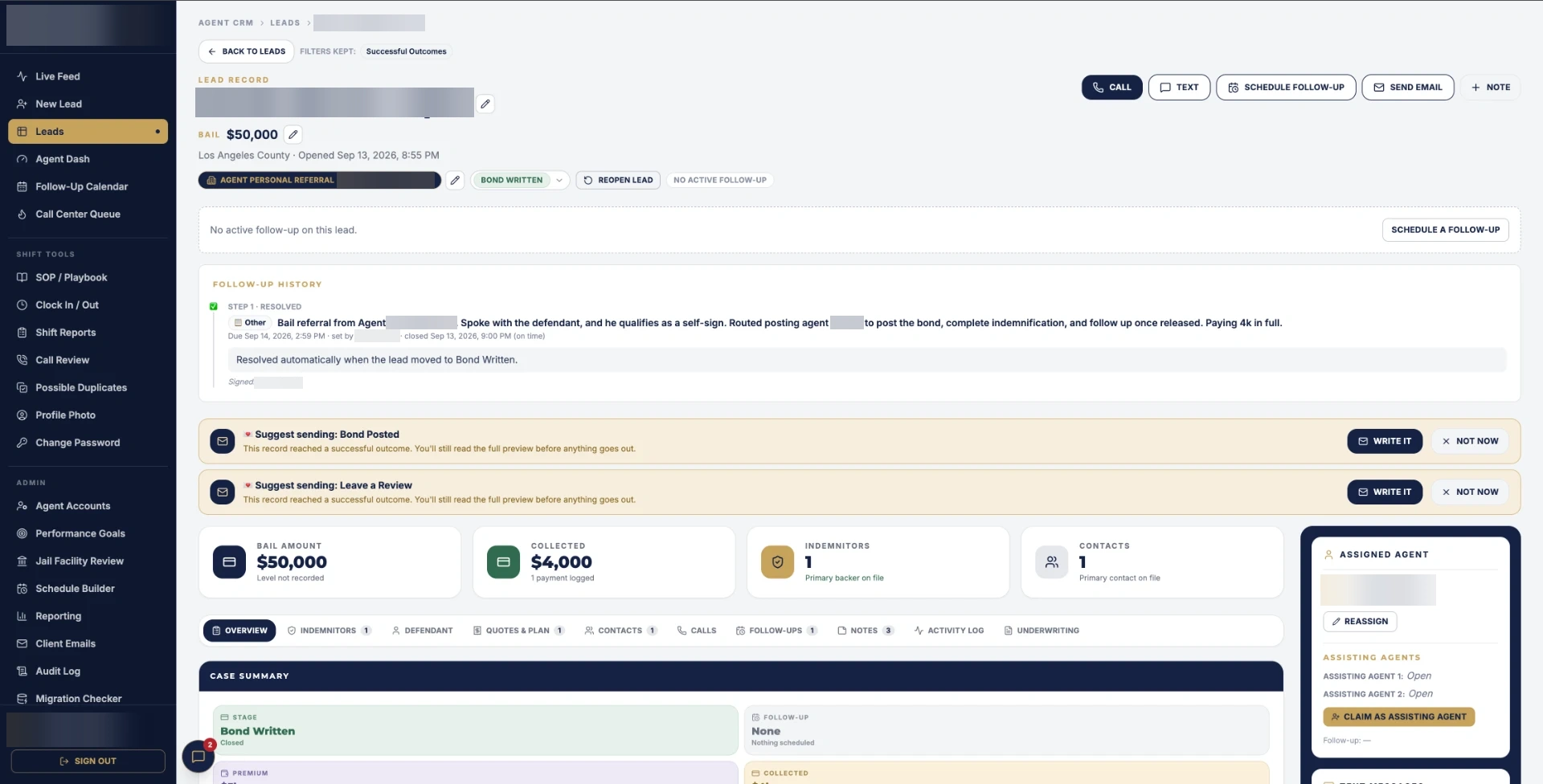1543x784 pixels.
Task: Click Claim as Assisting Agent button
Action: tap(1398, 717)
